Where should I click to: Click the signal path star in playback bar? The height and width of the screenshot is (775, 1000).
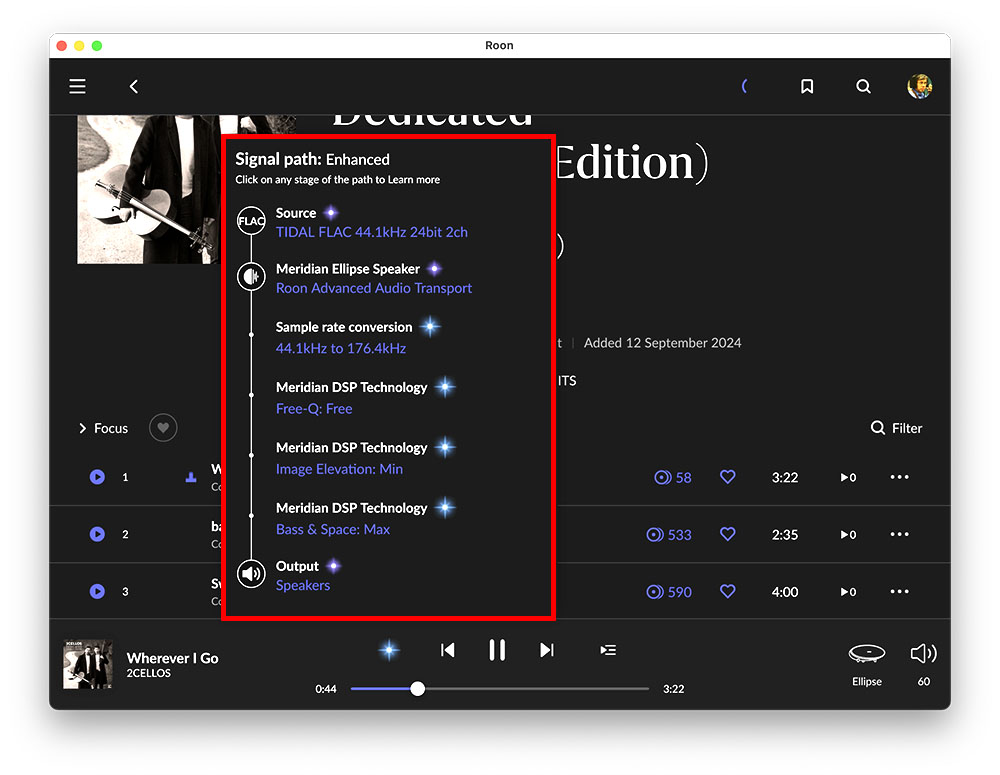[389, 650]
